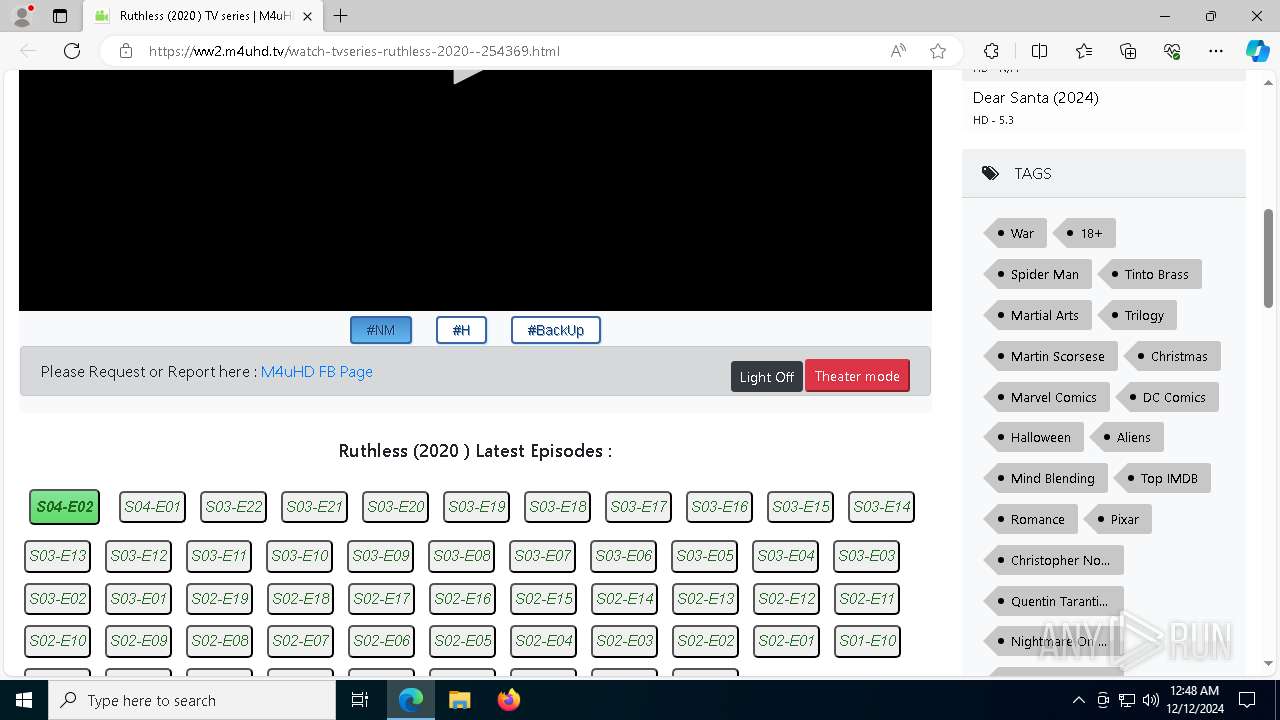The image size is (1280, 720).
Task: Open the Martin Scorsese tag
Action: point(1050,356)
